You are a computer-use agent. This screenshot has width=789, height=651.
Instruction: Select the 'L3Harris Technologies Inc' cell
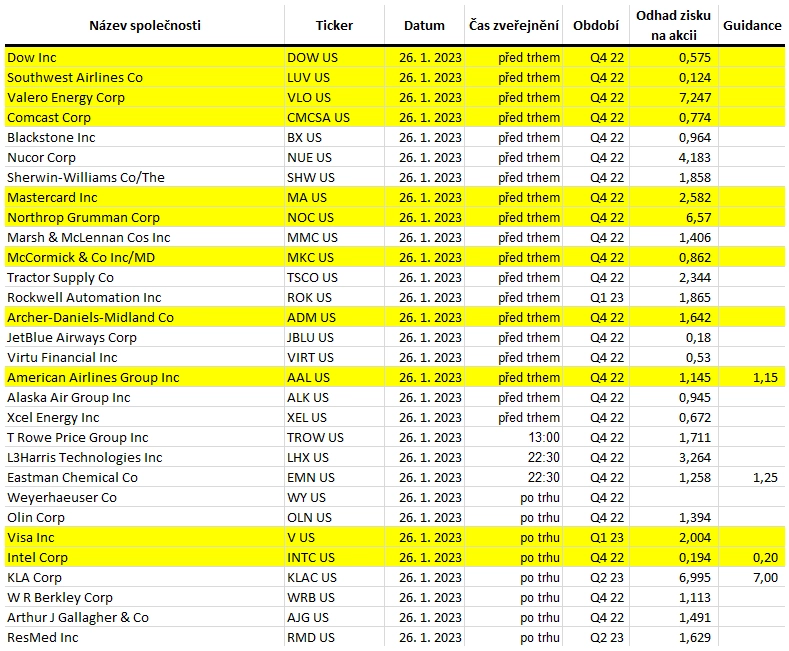144,457
